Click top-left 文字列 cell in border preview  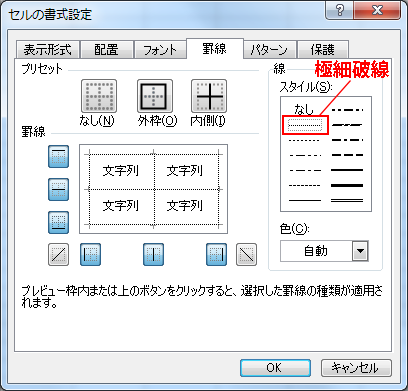click(x=121, y=171)
